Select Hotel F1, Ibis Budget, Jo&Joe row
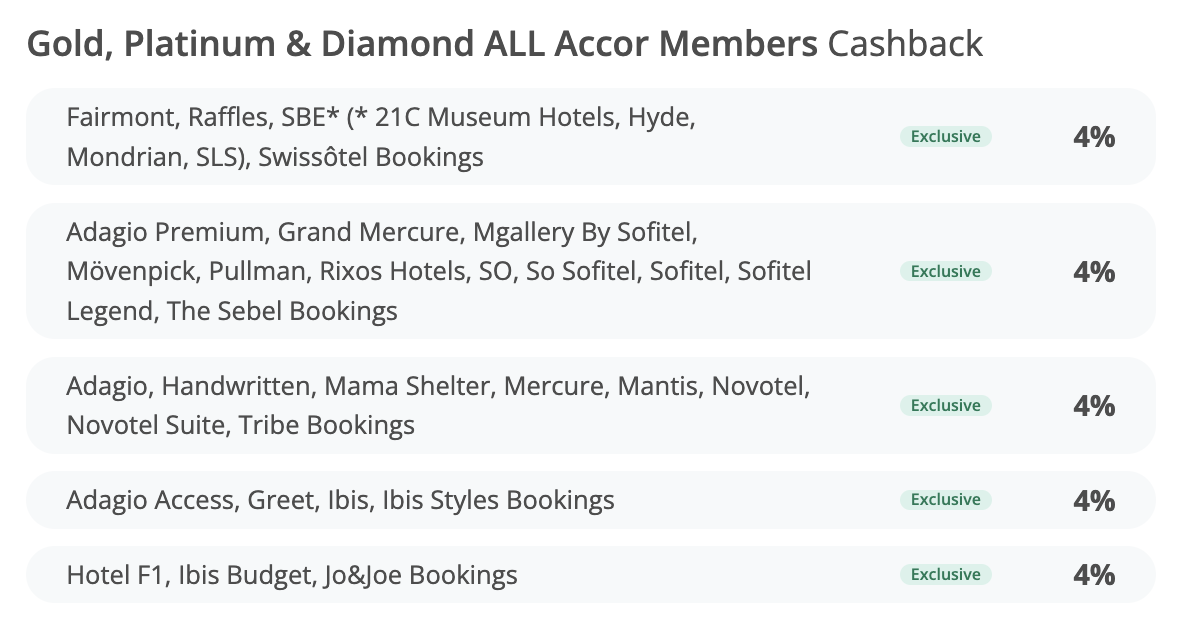1180x620 pixels. (292, 575)
